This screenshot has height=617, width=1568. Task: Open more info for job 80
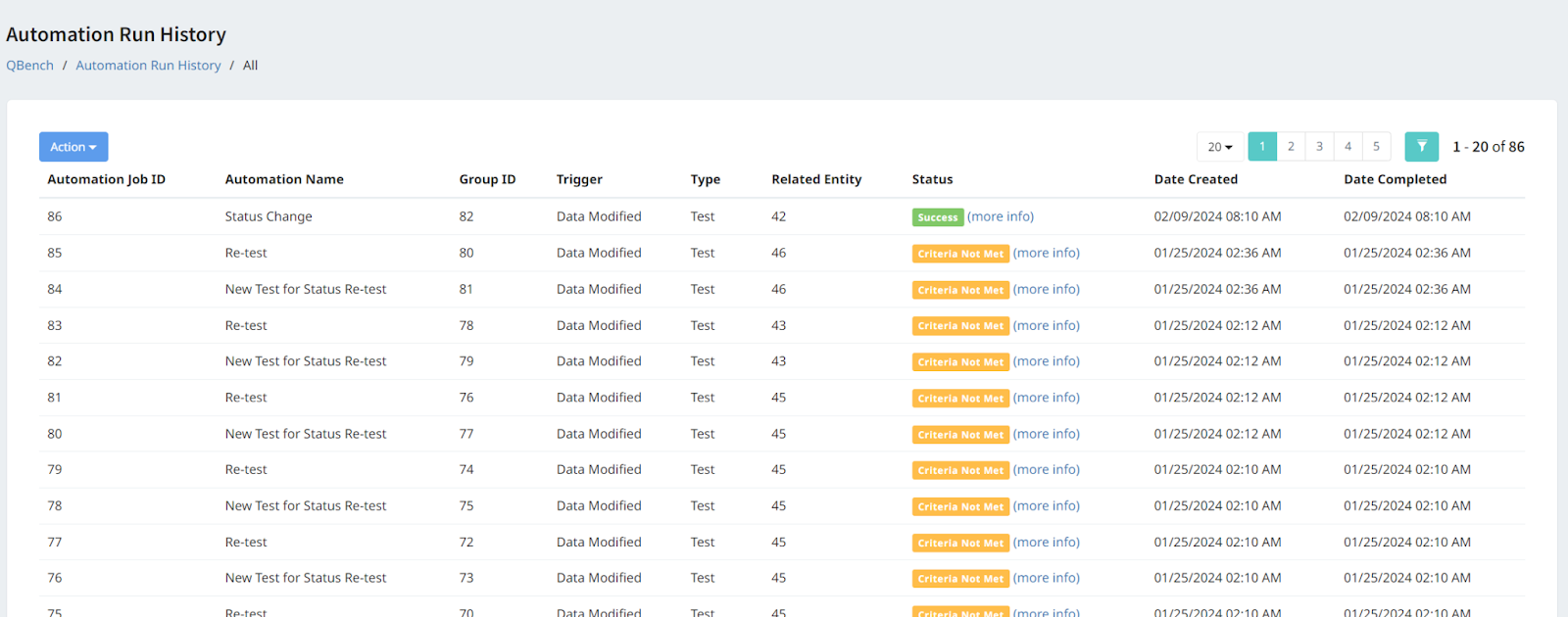(x=1047, y=434)
